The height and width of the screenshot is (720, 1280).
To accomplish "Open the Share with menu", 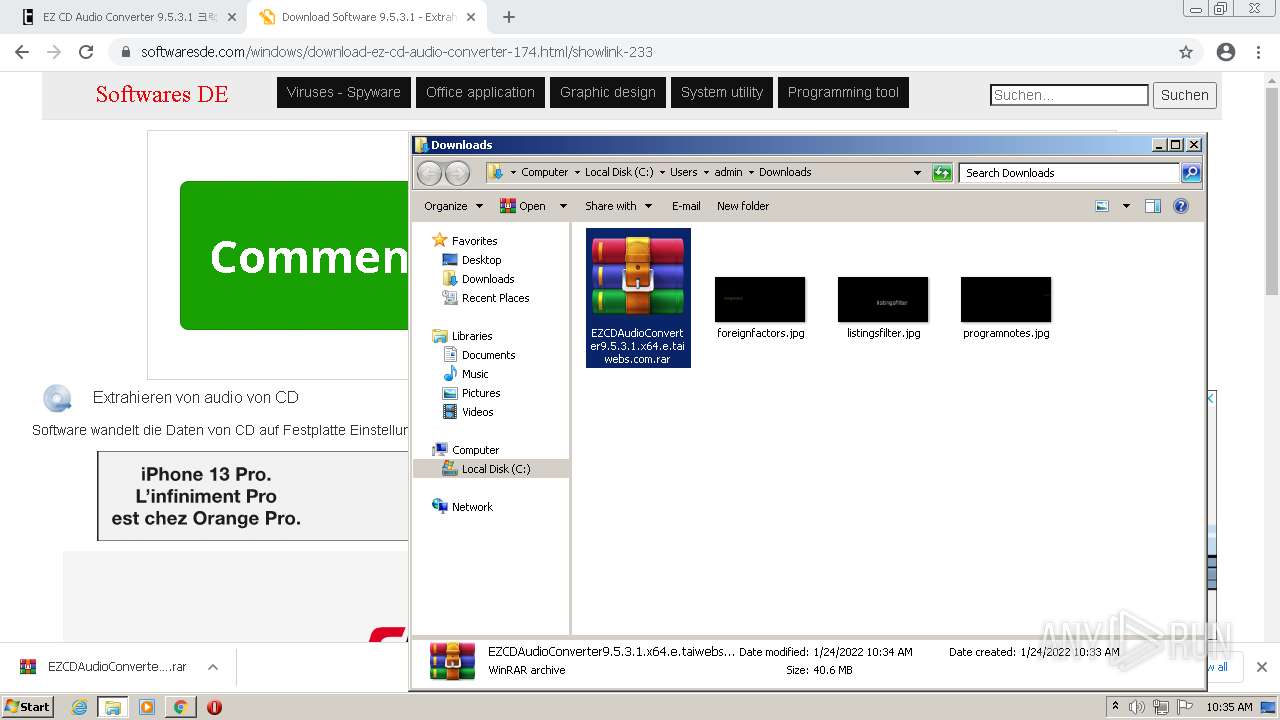I will pyautogui.click(x=618, y=206).
